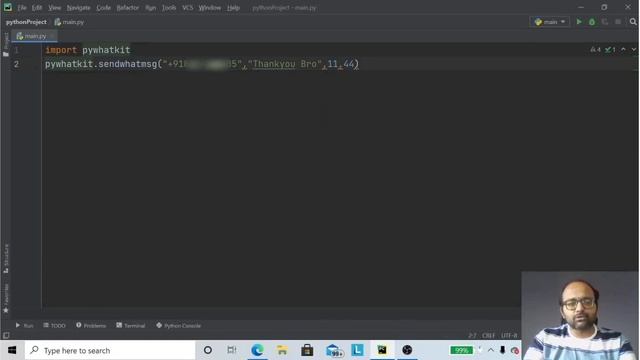This screenshot has width=640, height=360.
Task: Open Microsoft Store from taskbar
Action: (307, 350)
